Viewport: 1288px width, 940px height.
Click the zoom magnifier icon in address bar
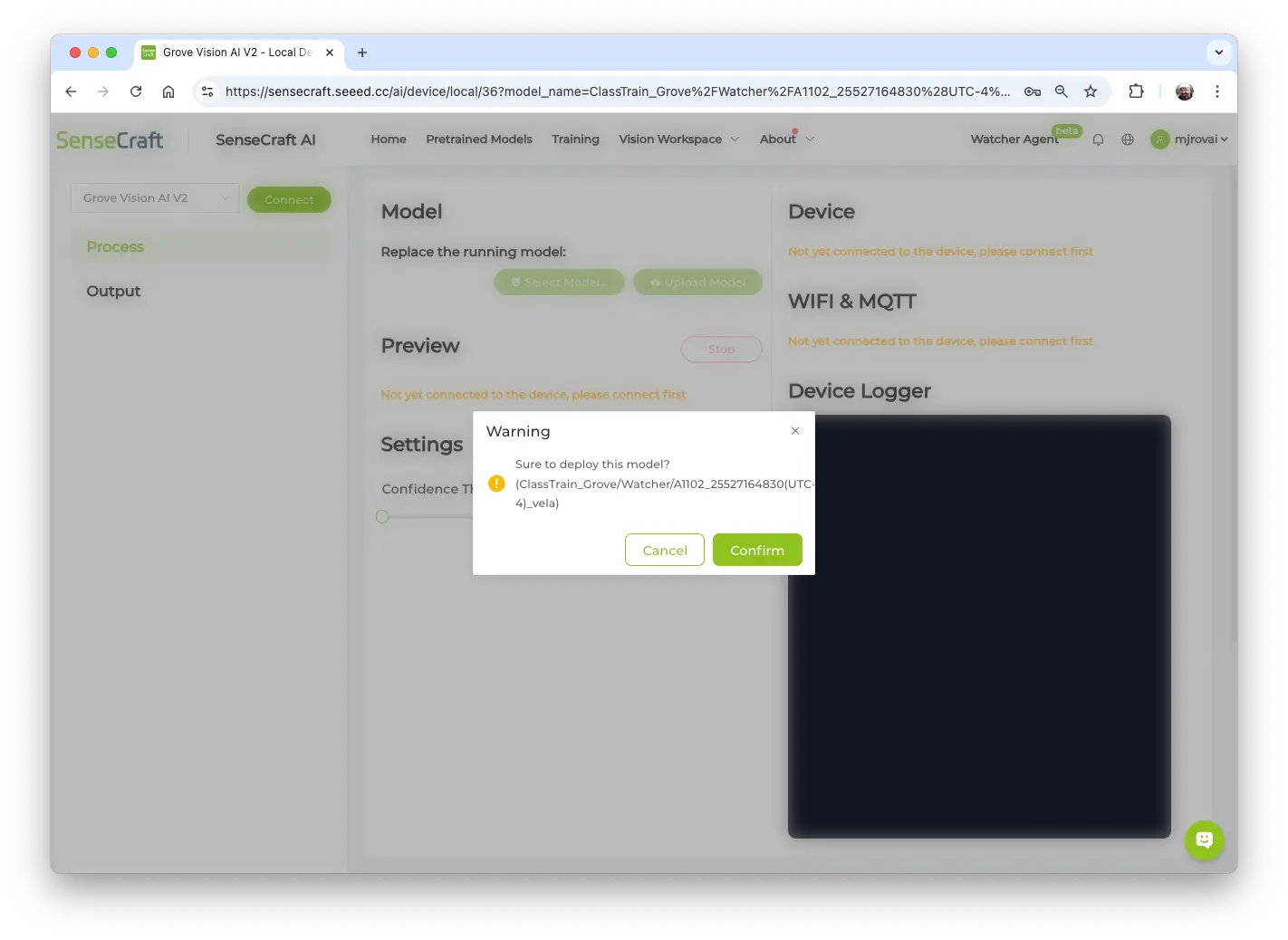tap(1062, 91)
